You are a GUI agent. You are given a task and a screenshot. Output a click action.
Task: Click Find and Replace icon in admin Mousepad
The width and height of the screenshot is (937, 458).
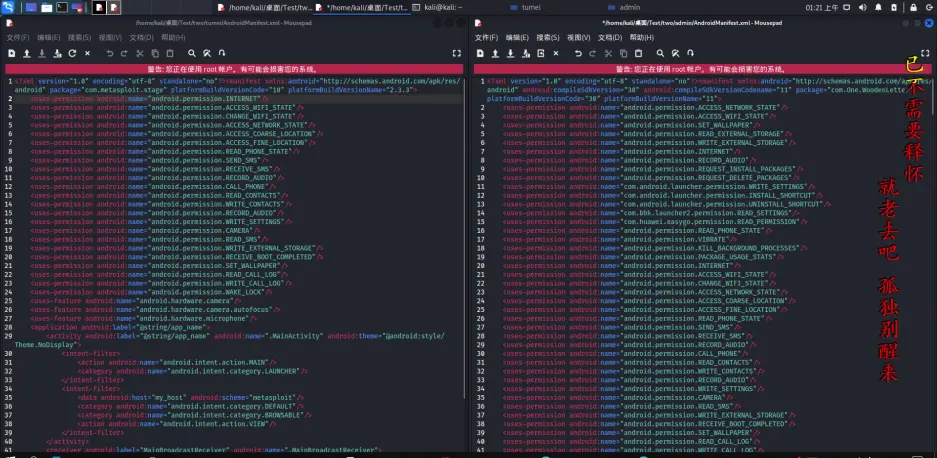click(677, 52)
